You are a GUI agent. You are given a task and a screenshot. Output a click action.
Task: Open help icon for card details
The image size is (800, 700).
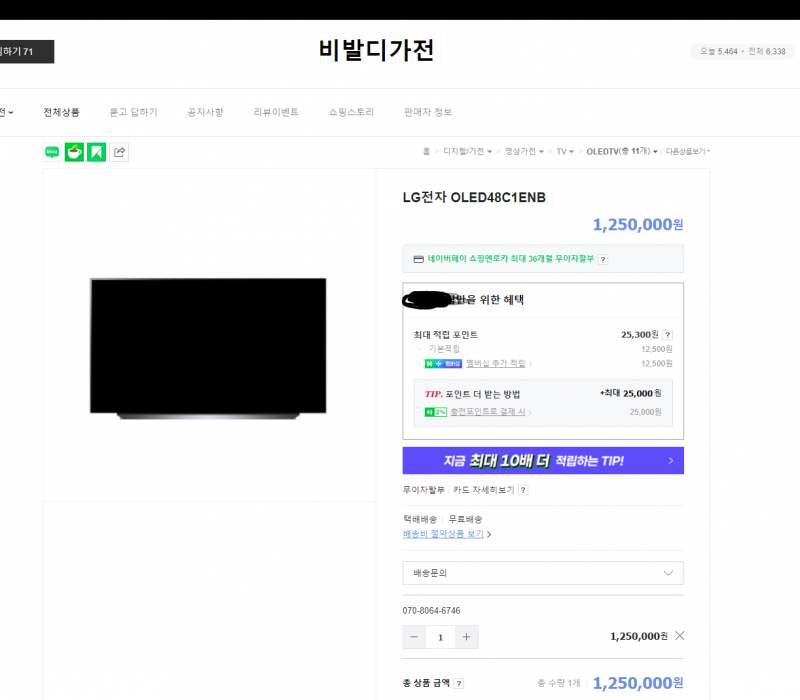pos(523,490)
